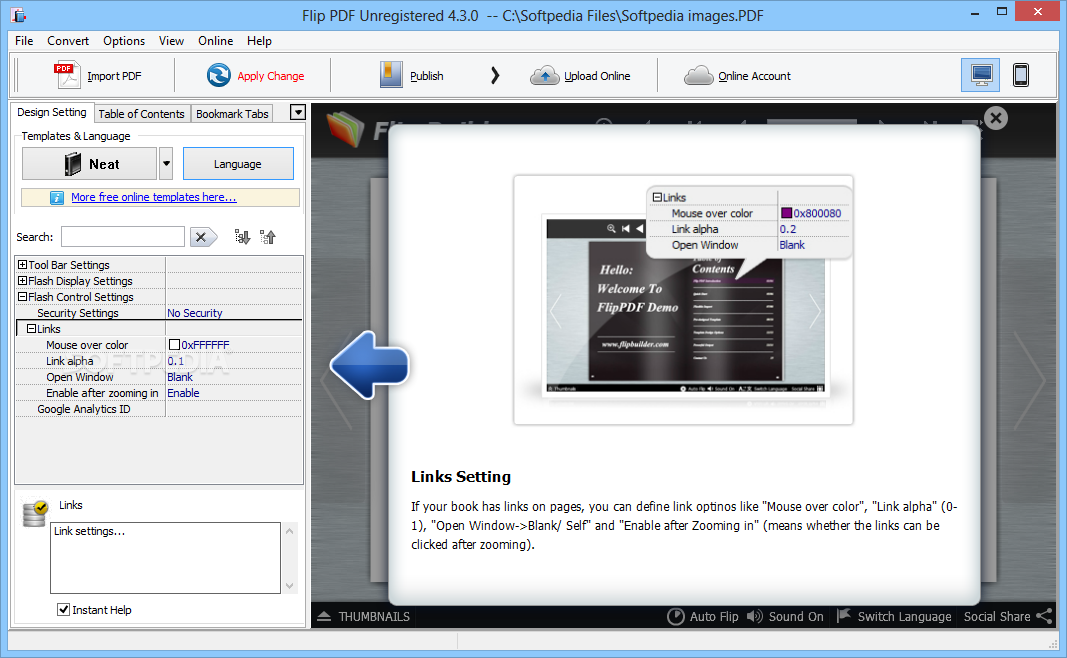Image resolution: width=1067 pixels, height=658 pixels.
Task: Expand Flash Display Settings node
Action: point(22,280)
